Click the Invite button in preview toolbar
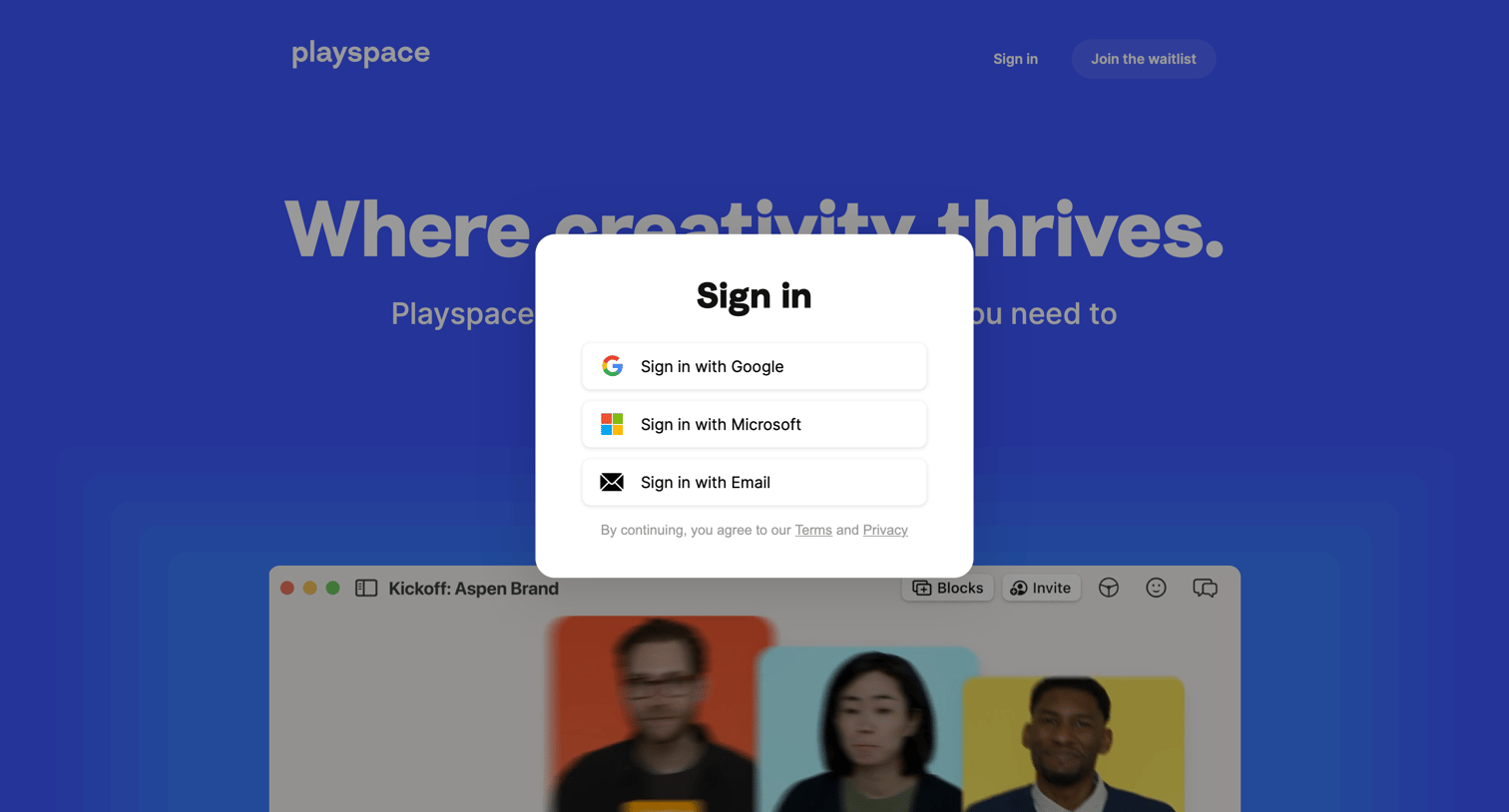The image size is (1509, 812). coord(1041,588)
